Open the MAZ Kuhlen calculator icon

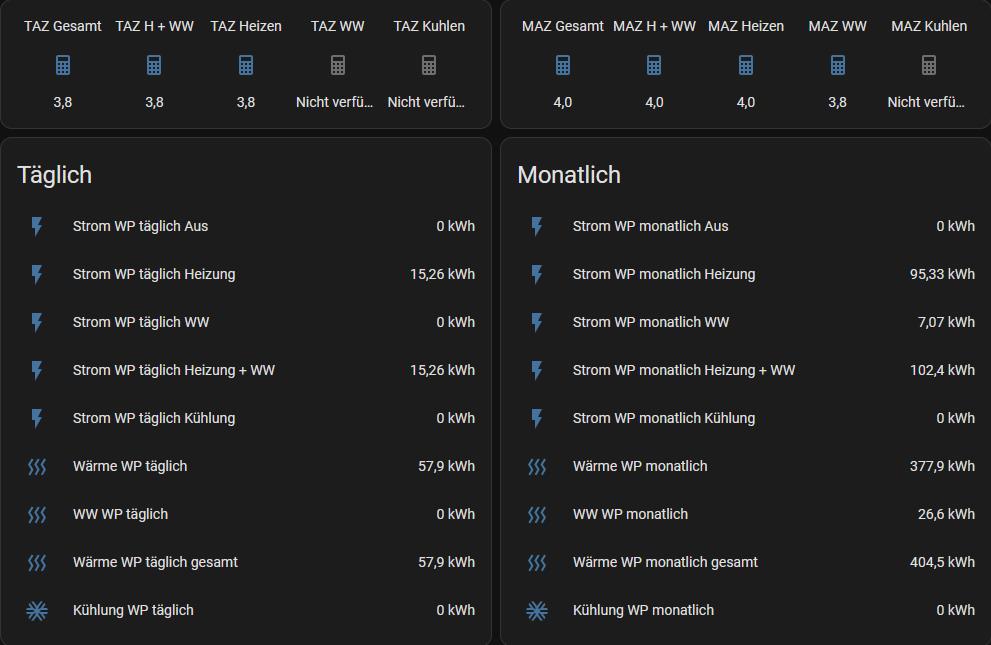pos(929,65)
